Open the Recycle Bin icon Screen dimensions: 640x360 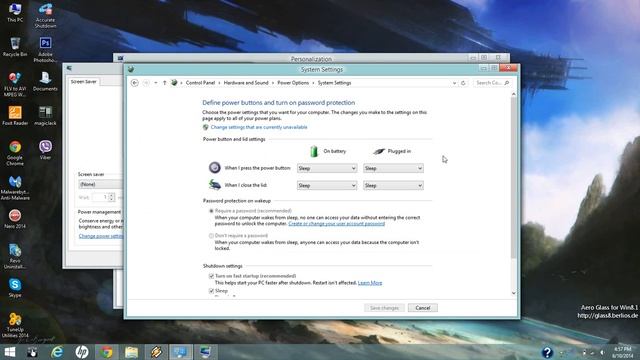[x=15, y=47]
